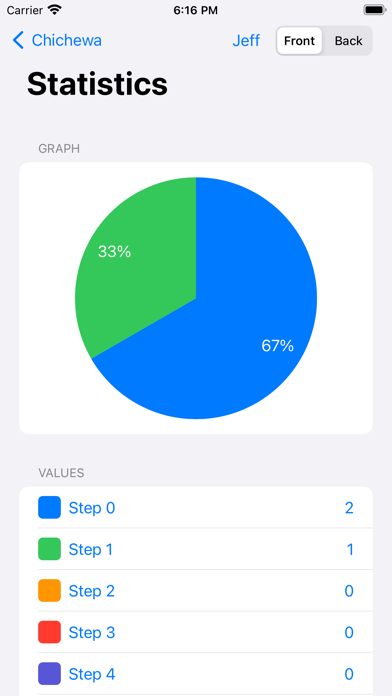Image resolution: width=392 pixels, height=696 pixels.
Task: Tap the Wi-Fi status bar icon
Action: tap(55, 10)
